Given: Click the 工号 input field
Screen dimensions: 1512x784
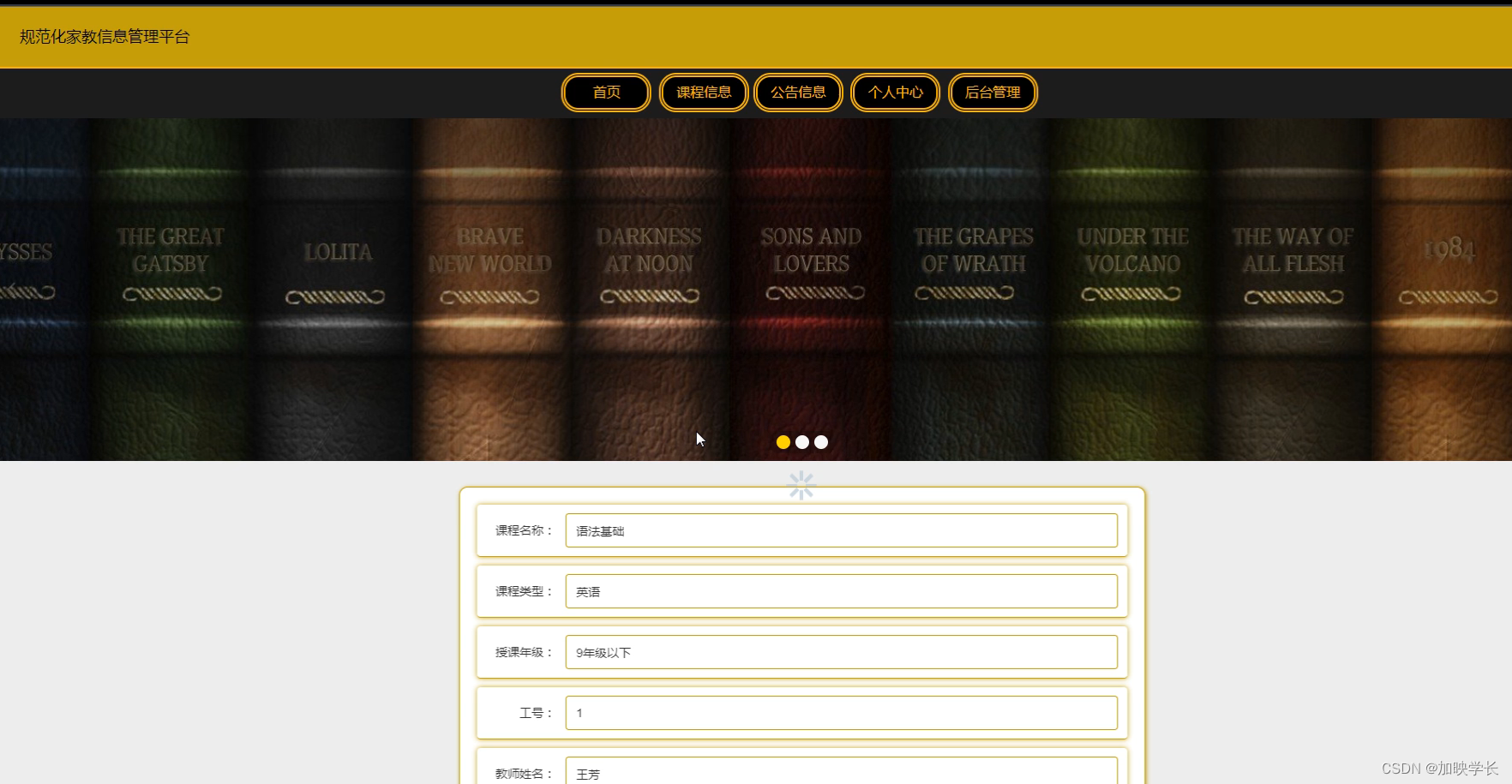Looking at the screenshot, I should pyautogui.click(x=842, y=713).
